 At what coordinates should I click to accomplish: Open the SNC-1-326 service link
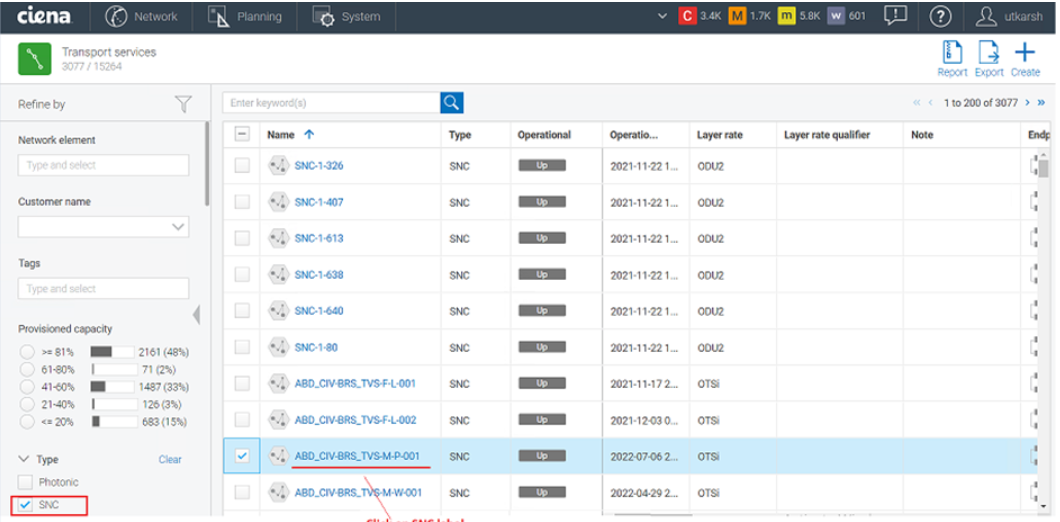point(319,166)
